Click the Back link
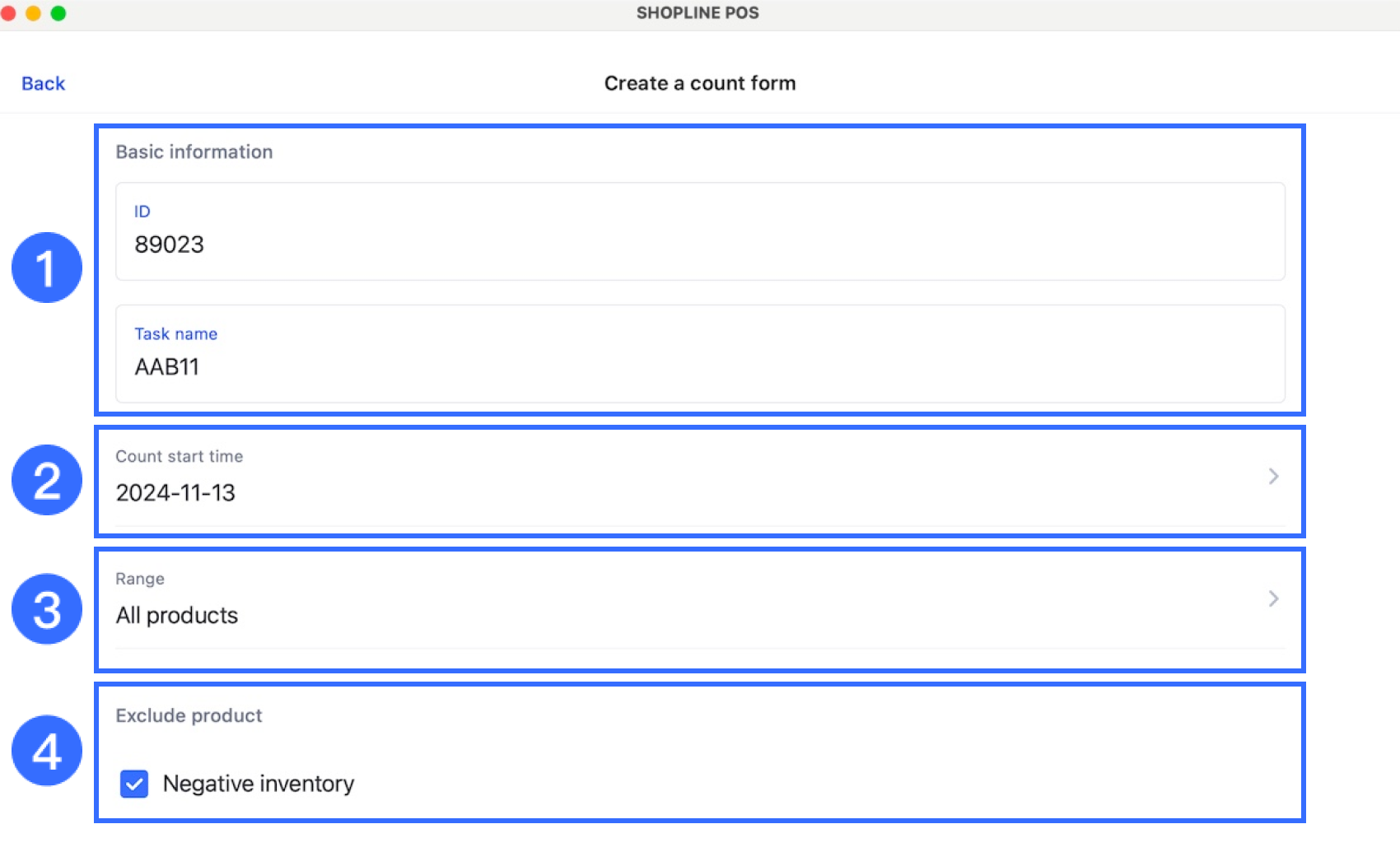Image resolution: width=1400 pixels, height=866 pixels. [43, 83]
